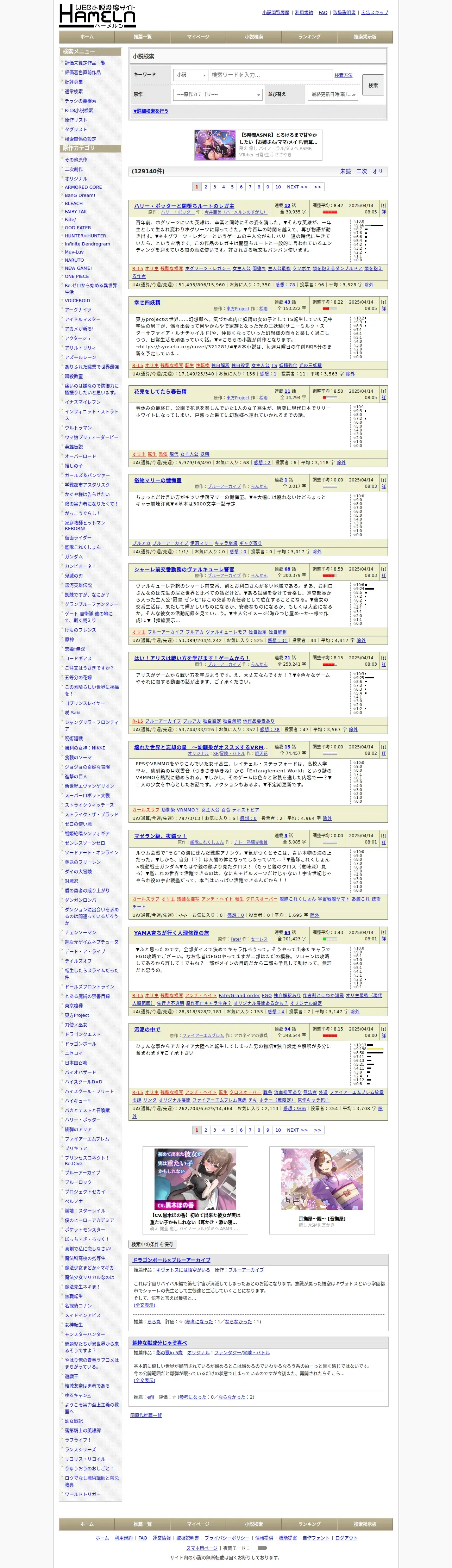Image resolution: width=452 pixels, height=1568 pixels.
Task: Open the 5時間ASMR ad banner image
Action: coord(215,145)
